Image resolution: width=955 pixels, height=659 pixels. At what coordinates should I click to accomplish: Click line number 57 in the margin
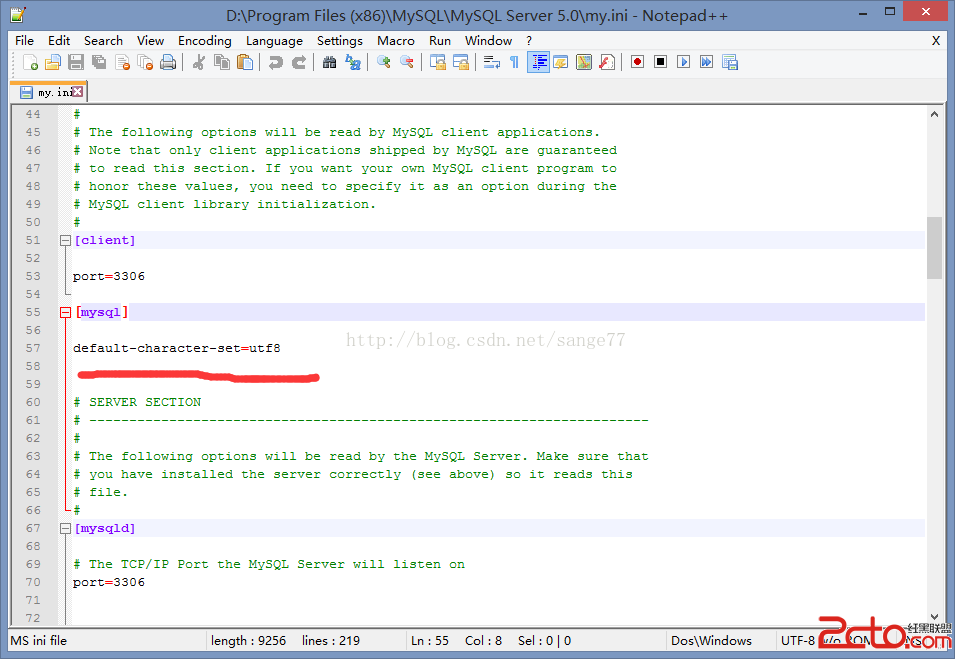click(x=33, y=348)
